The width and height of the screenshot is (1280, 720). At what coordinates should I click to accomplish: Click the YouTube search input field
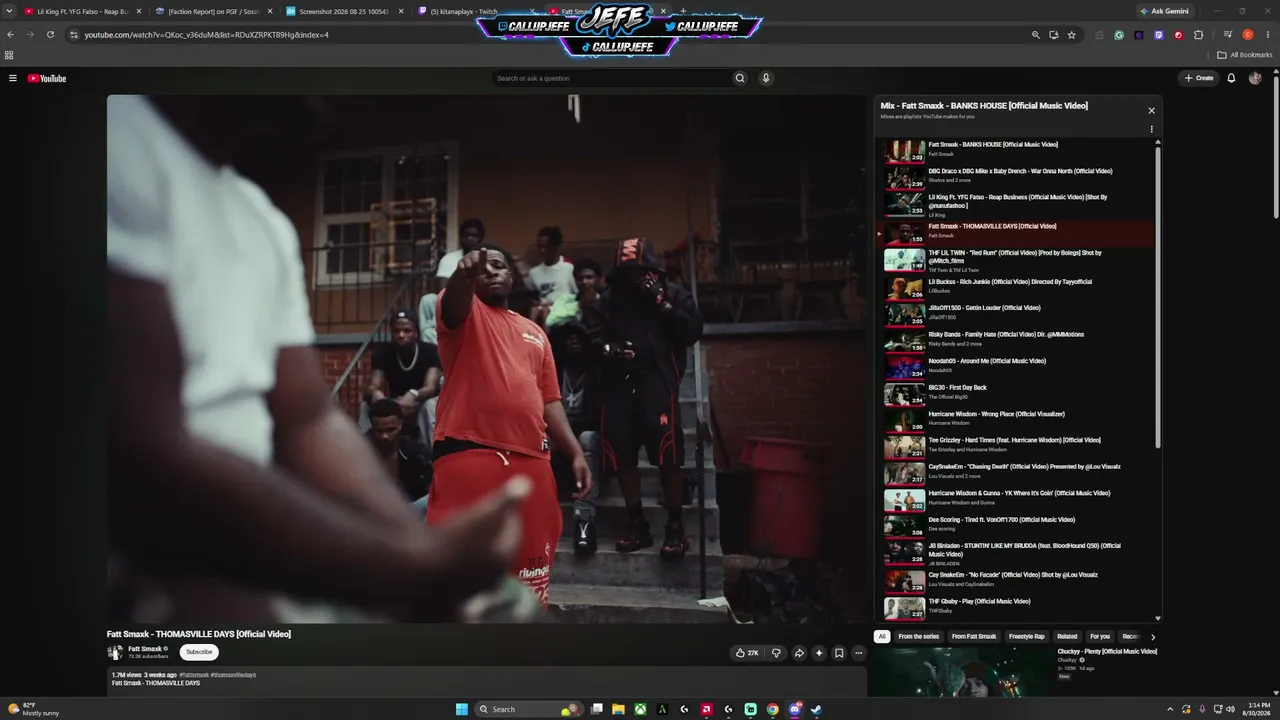[610, 78]
